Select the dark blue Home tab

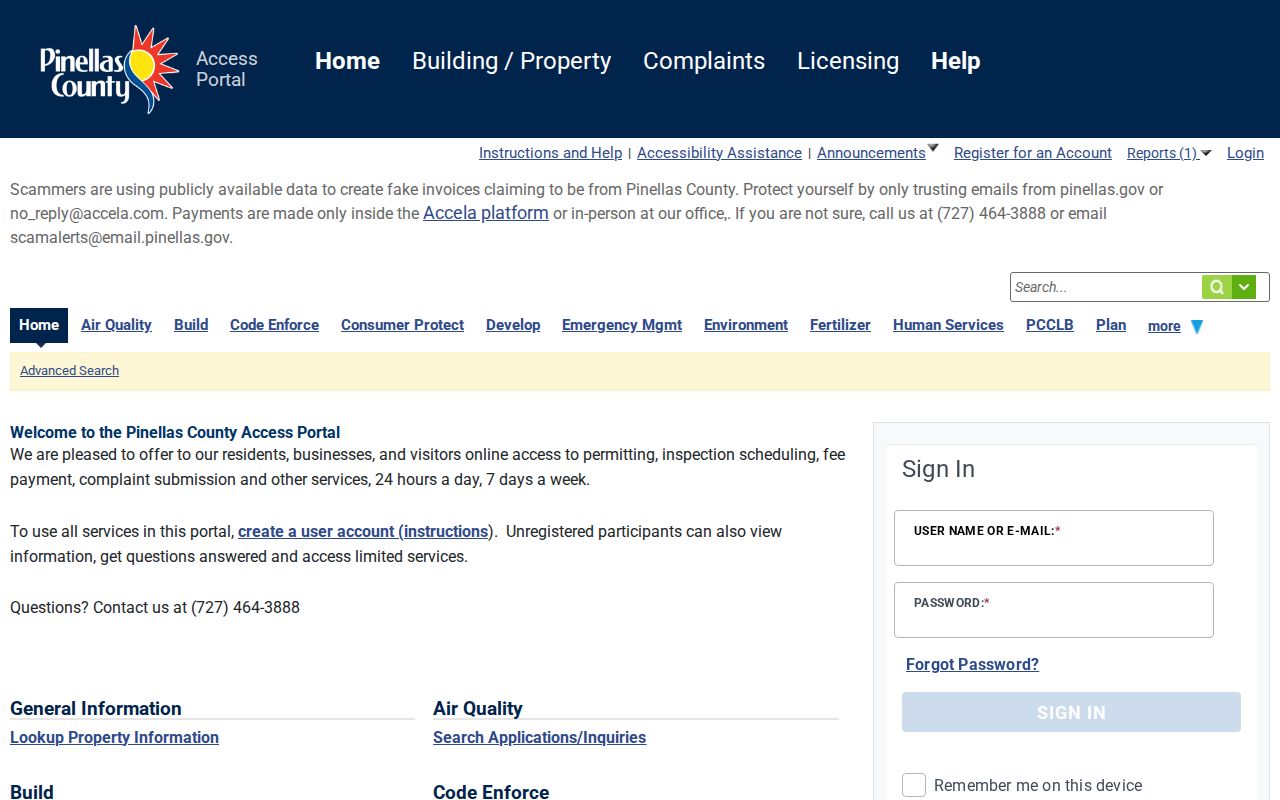39,325
